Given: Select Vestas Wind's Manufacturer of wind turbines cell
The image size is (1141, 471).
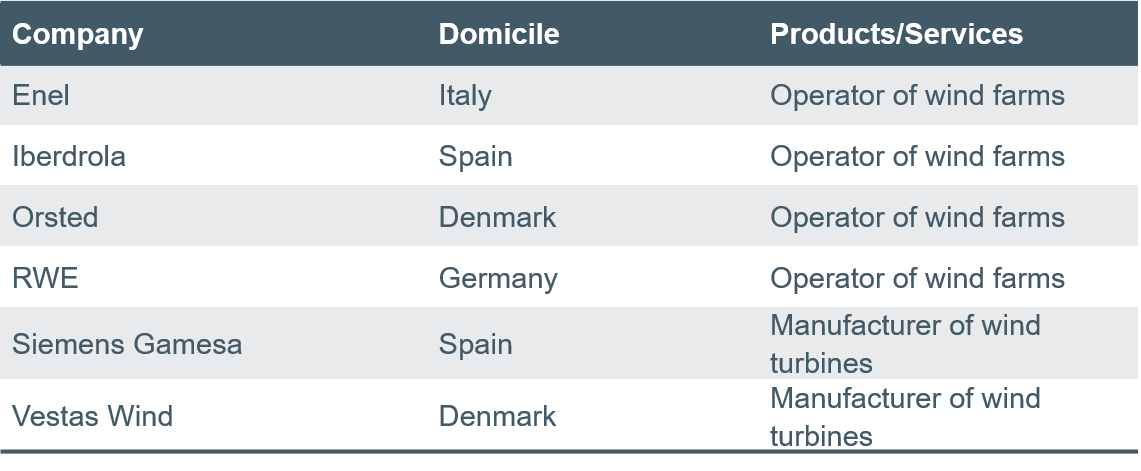Looking at the screenshot, I should pyautogui.click(x=905, y=416).
